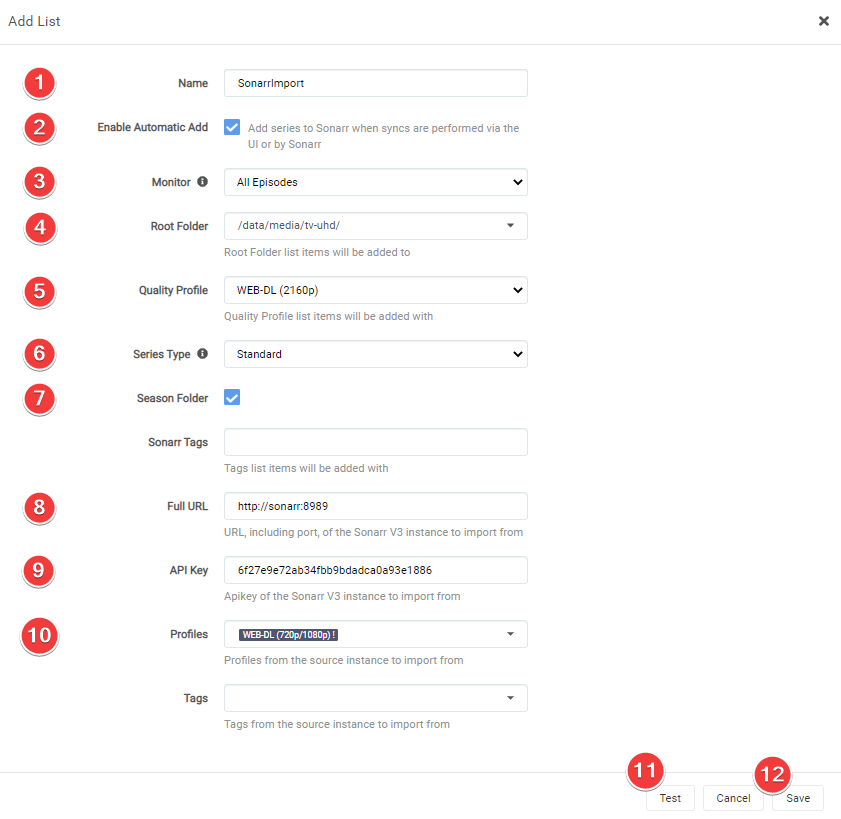Click the Series Type info icon
Image resolution: width=841 pixels, height=819 pixels.
coord(202,353)
